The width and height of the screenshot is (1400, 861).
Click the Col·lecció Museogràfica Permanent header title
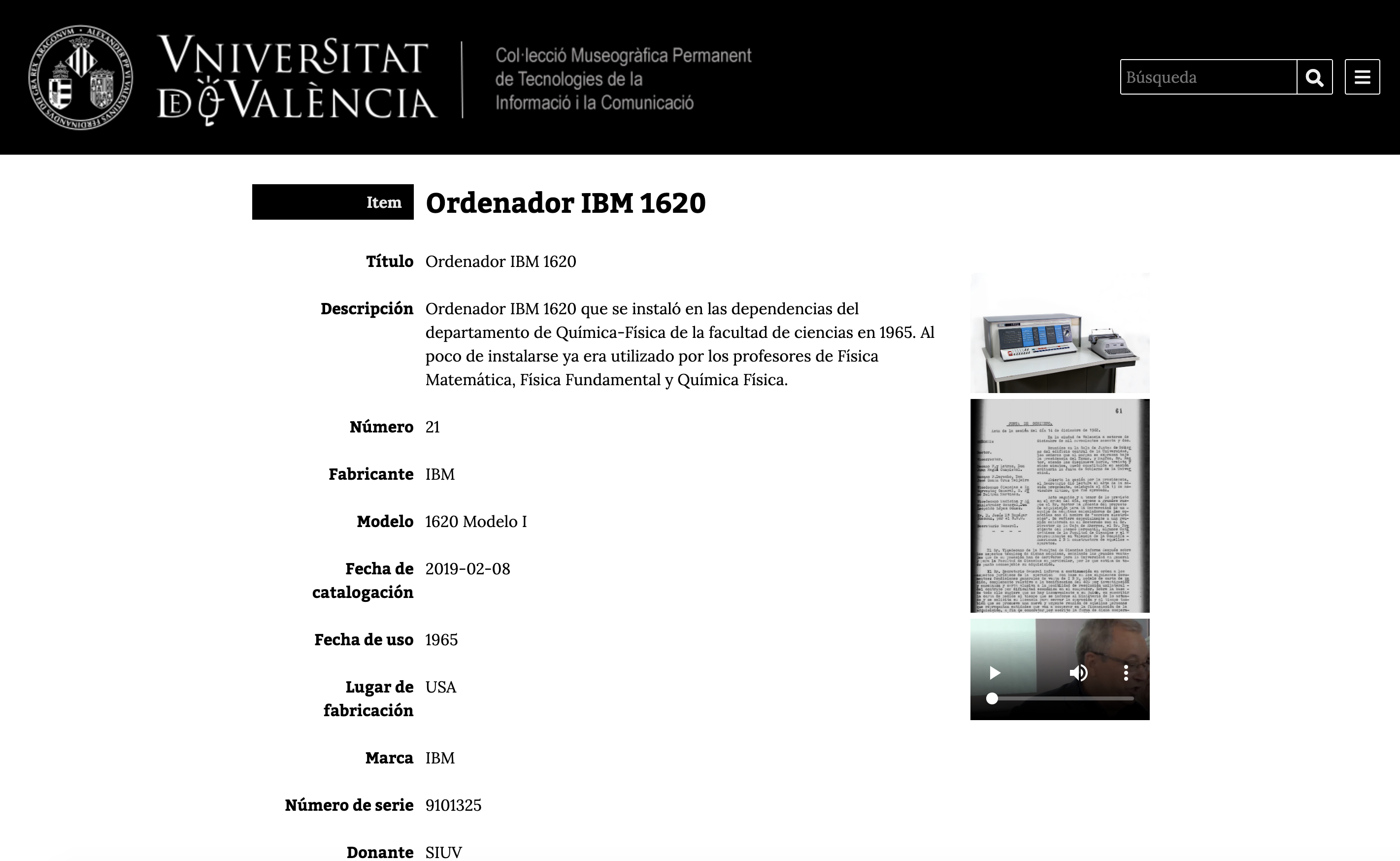[x=623, y=79]
